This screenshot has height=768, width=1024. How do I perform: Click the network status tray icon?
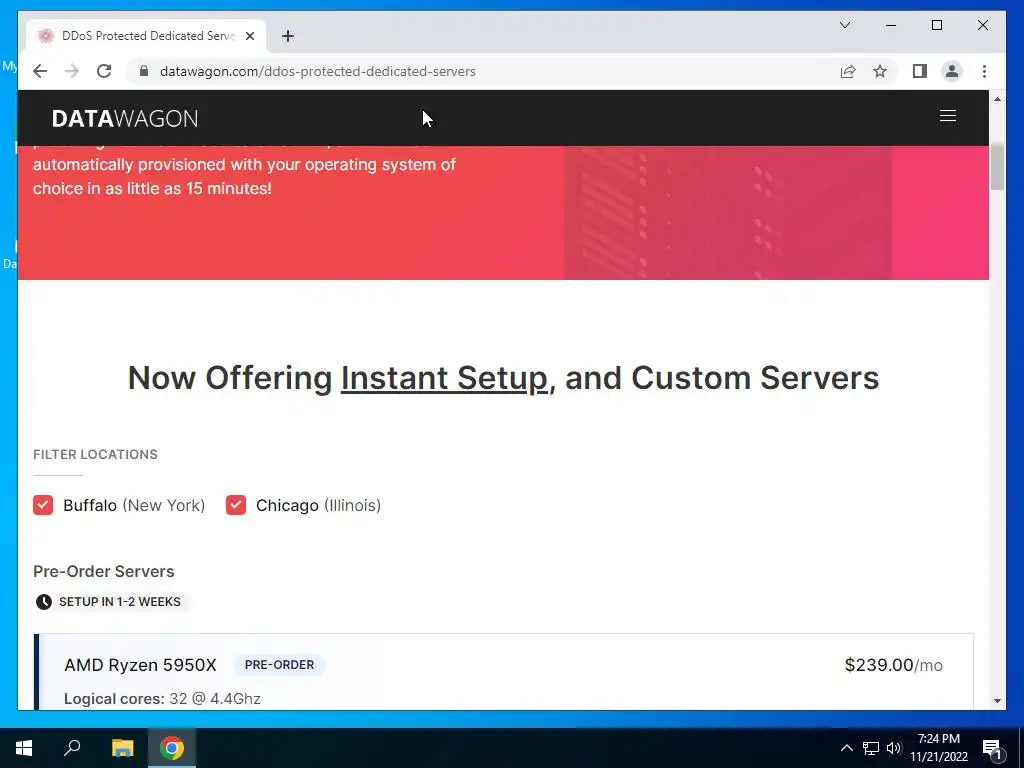coord(871,748)
